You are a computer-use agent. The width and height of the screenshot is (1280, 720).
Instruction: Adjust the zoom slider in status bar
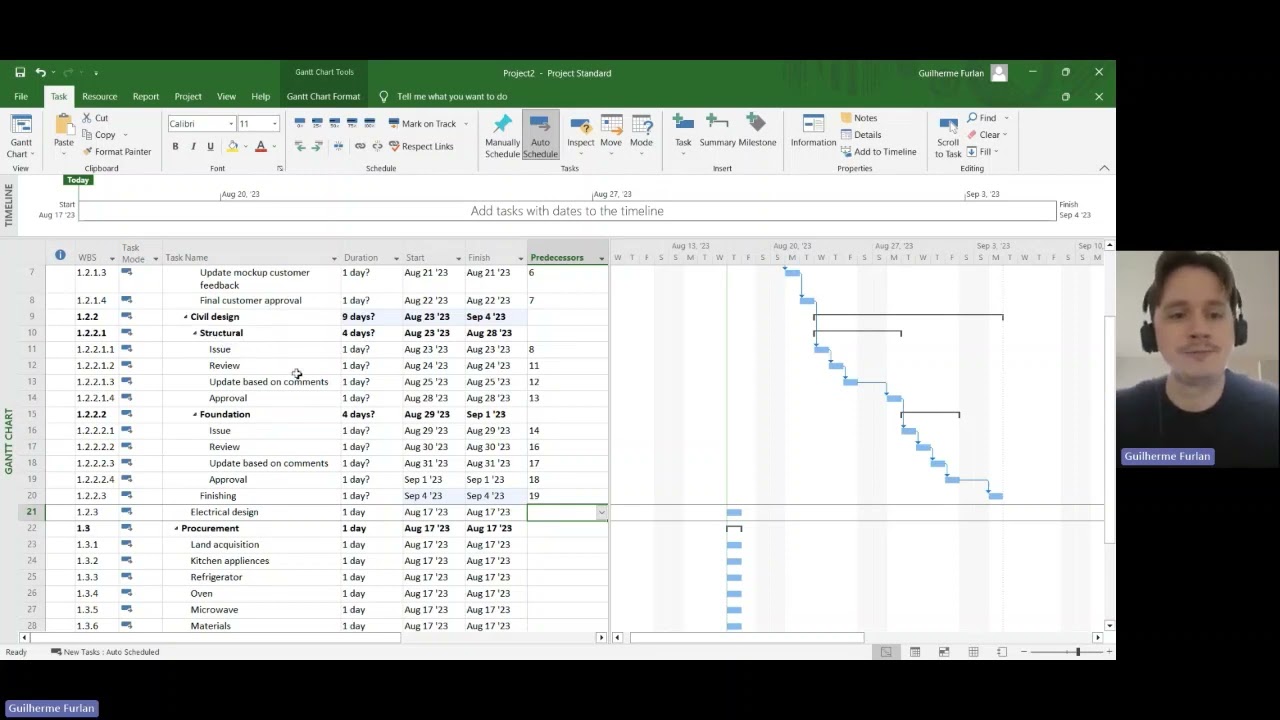1078,652
